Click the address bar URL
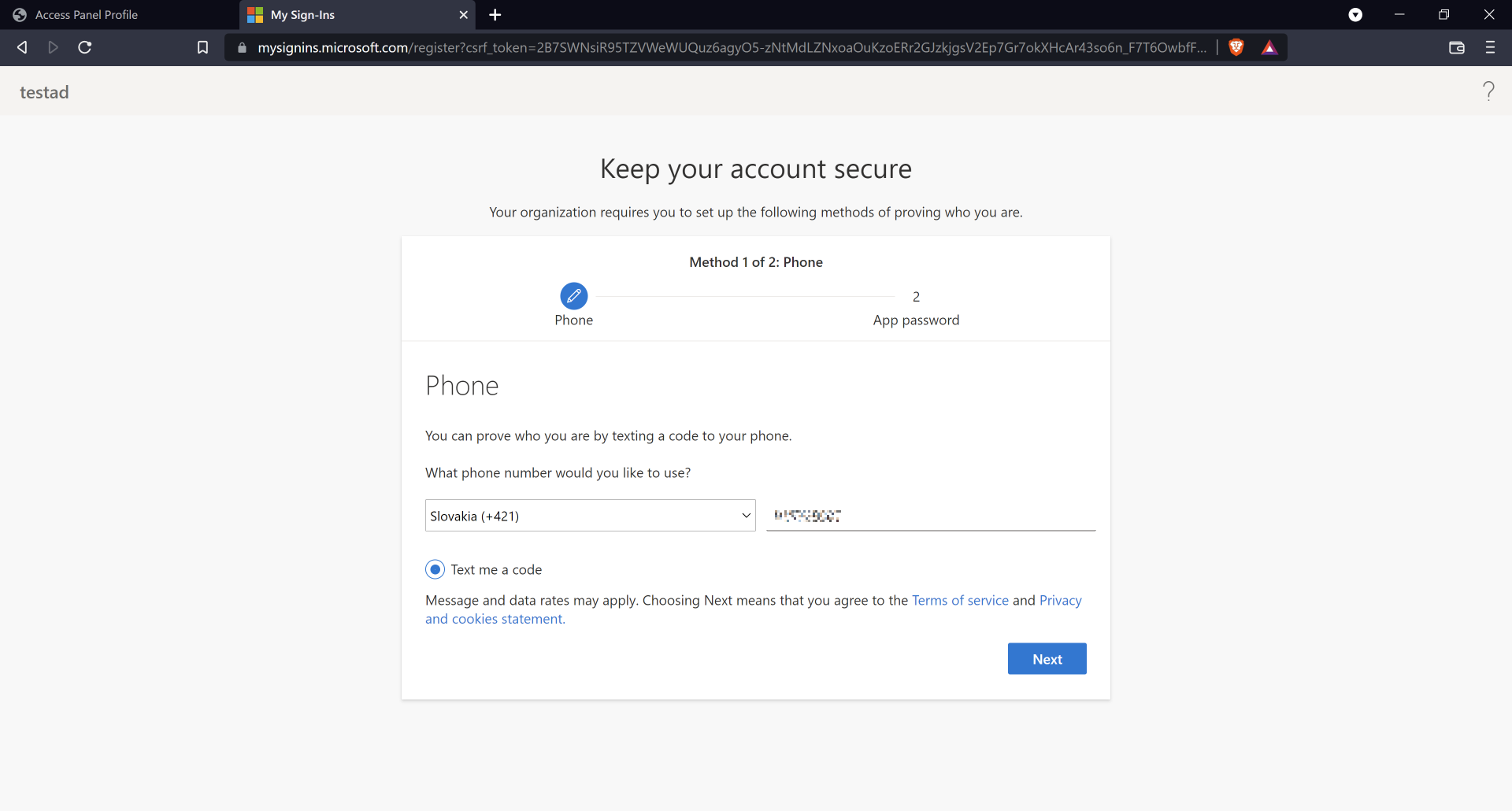 [731, 47]
